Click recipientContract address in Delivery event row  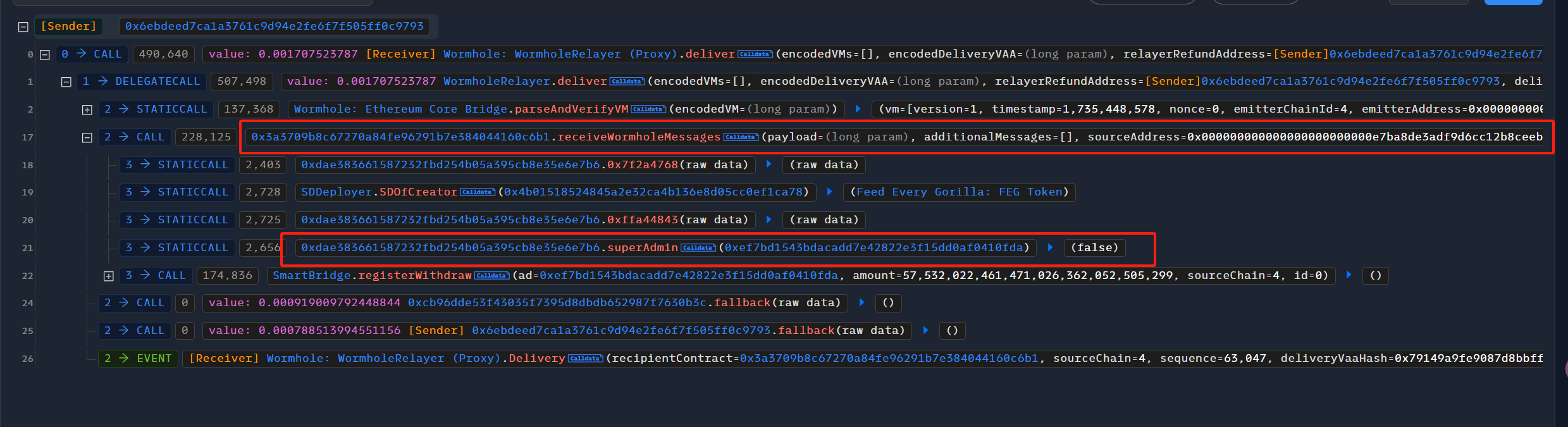tap(889, 359)
